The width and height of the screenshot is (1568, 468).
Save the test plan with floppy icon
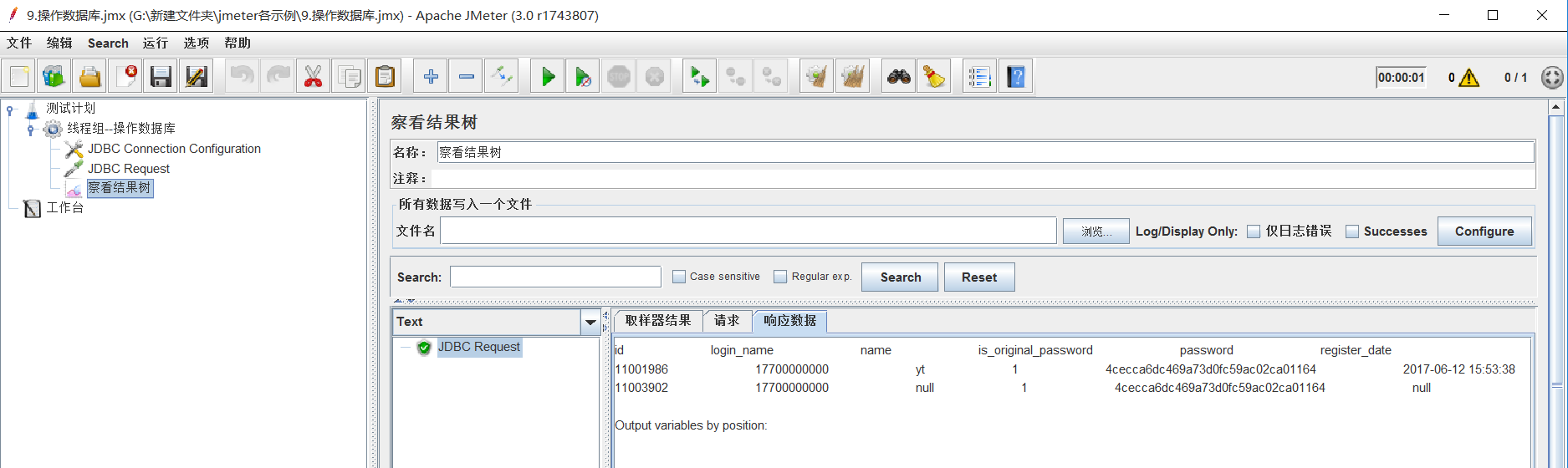pos(161,77)
